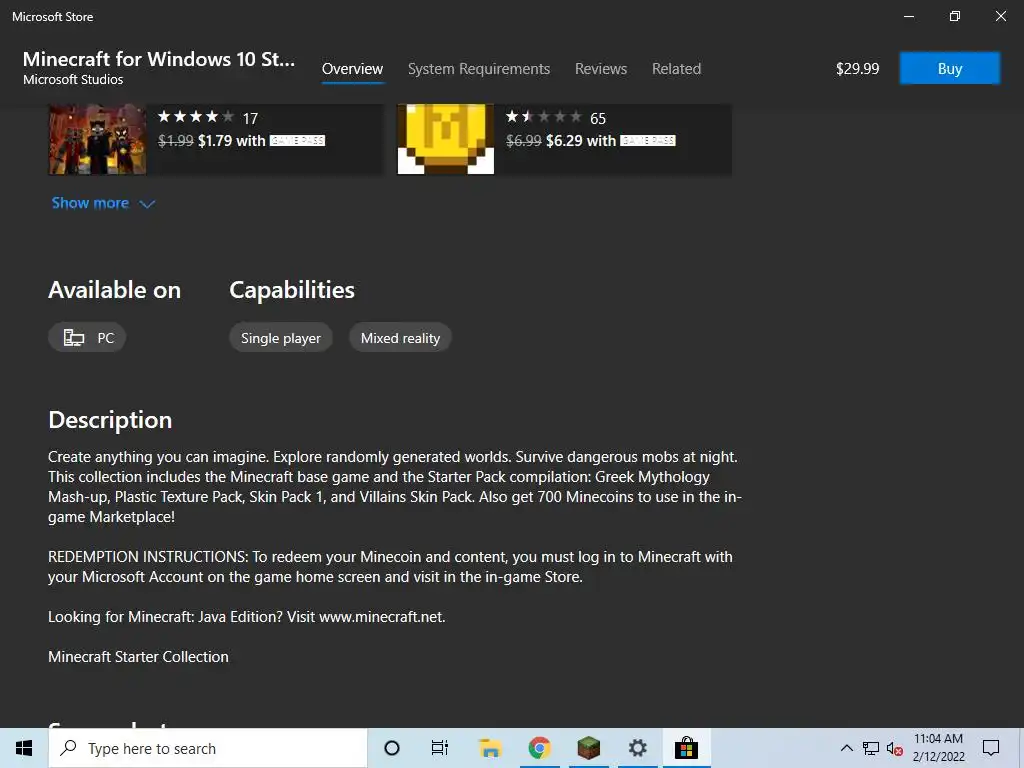
Task: Show hidden system tray icons
Action: pos(846,748)
